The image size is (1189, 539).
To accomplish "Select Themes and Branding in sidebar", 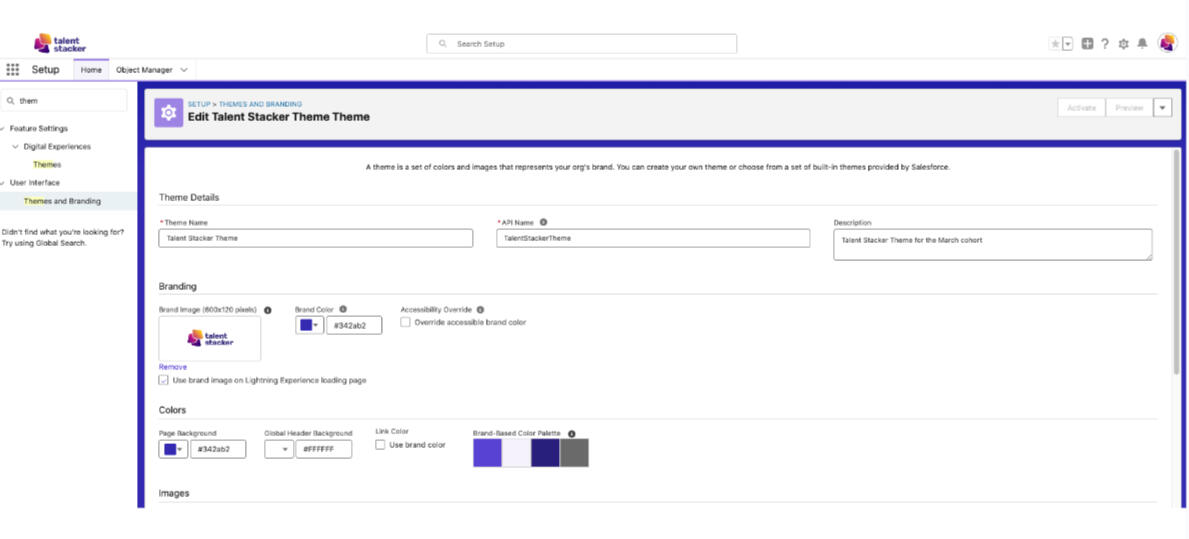I will (x=62, y=201).
